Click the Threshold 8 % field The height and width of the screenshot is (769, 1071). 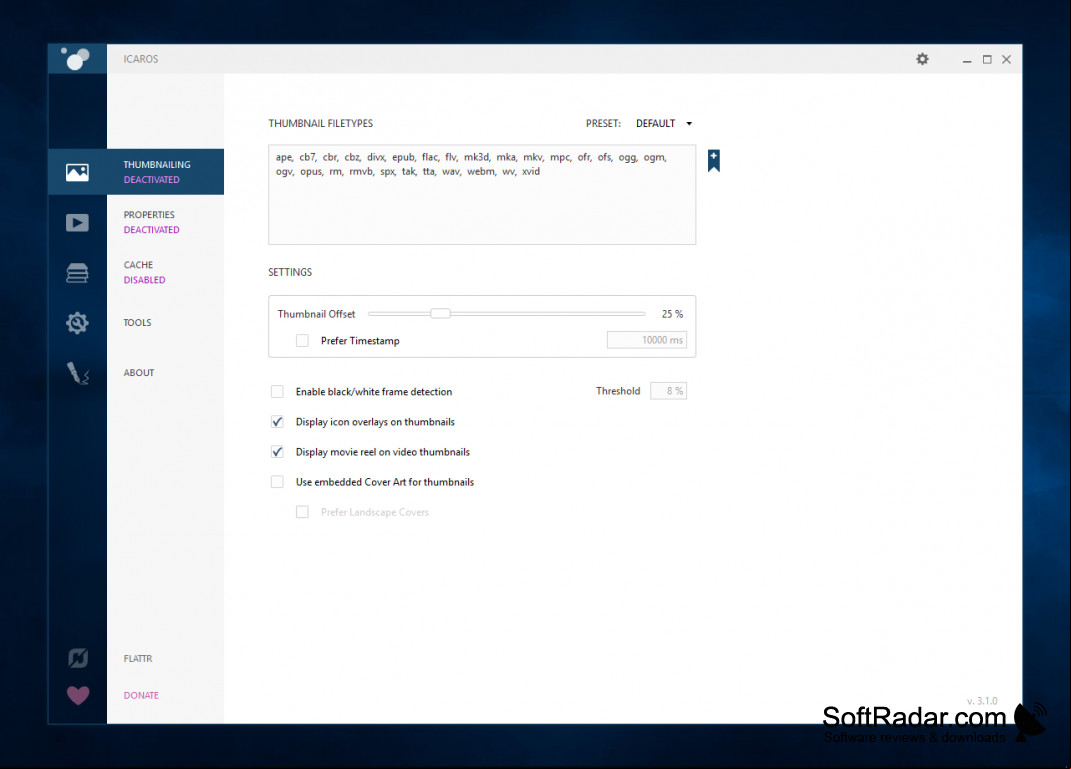coord(668,391)
